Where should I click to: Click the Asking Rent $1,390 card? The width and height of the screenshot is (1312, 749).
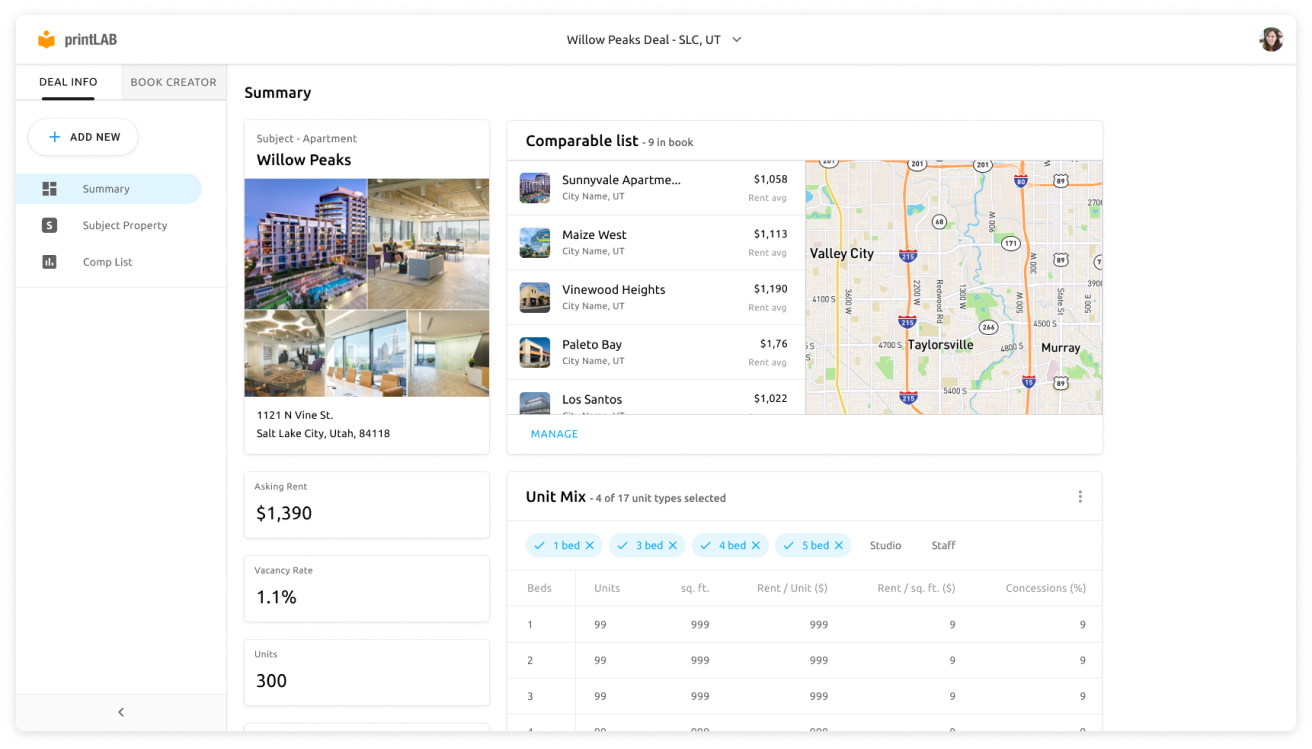[x=367, y=505]
